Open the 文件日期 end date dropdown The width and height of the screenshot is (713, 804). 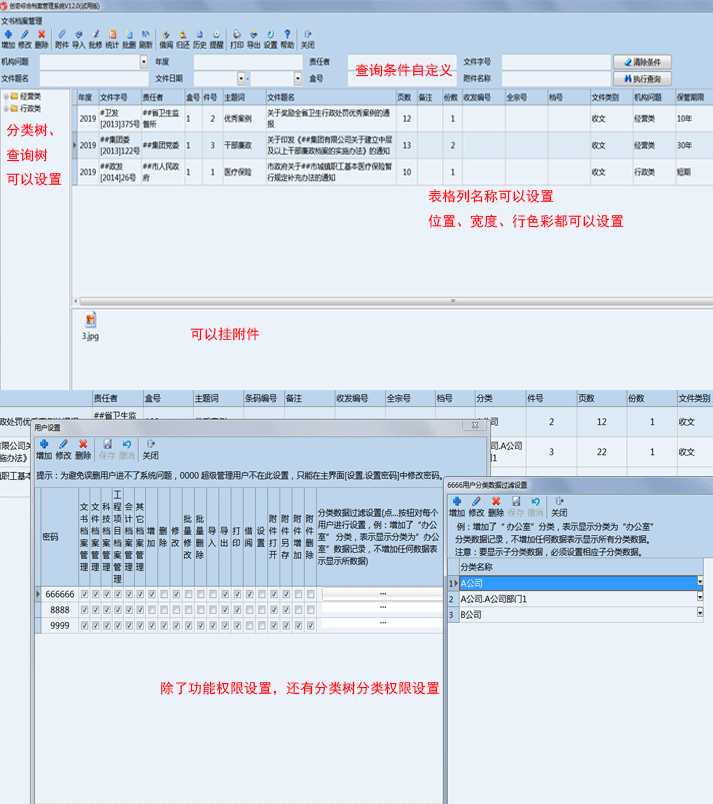pos(298,78)
